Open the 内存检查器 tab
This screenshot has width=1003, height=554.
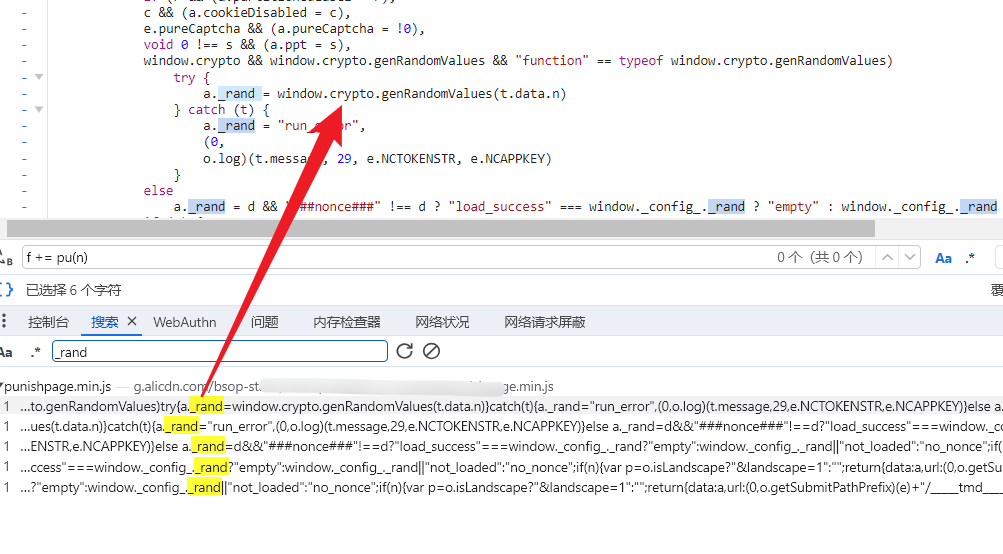[347, 322]
